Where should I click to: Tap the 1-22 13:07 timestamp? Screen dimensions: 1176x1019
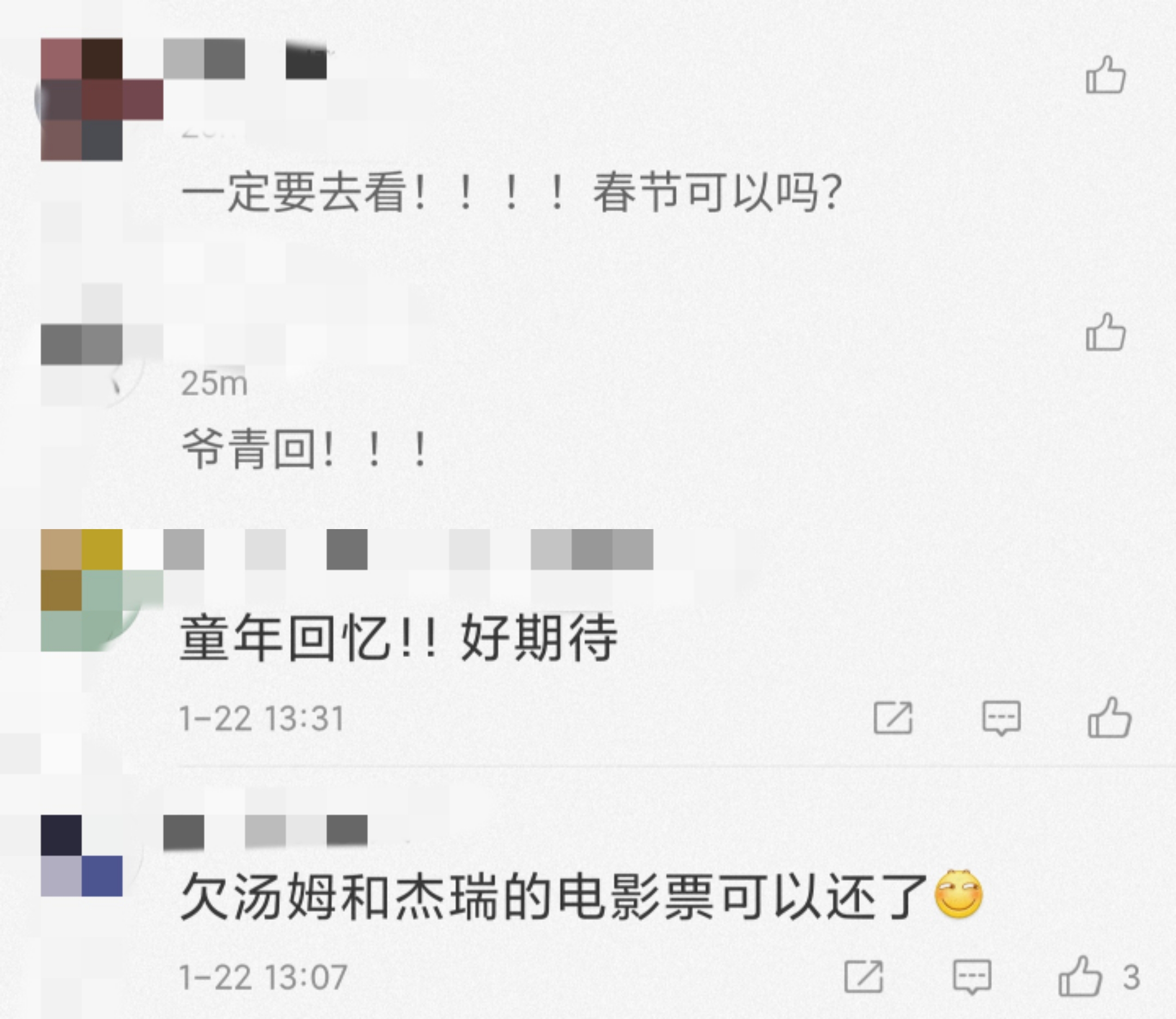pos(264,977)
